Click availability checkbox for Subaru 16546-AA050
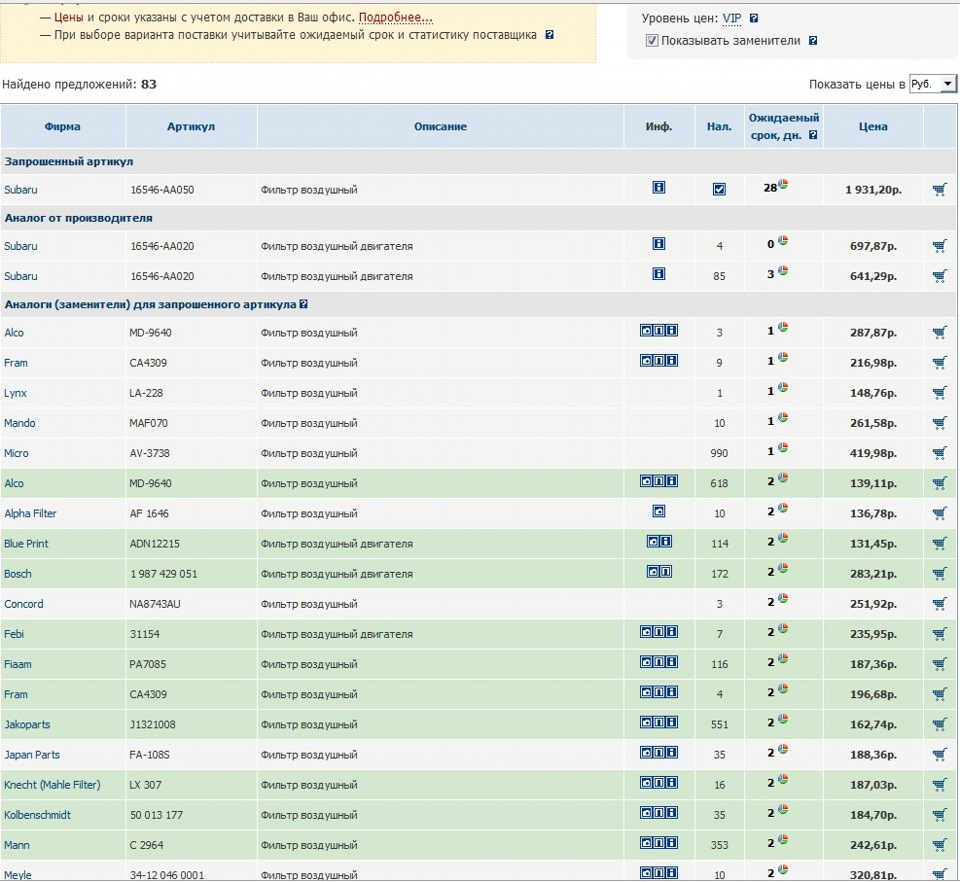 [719, 189]
